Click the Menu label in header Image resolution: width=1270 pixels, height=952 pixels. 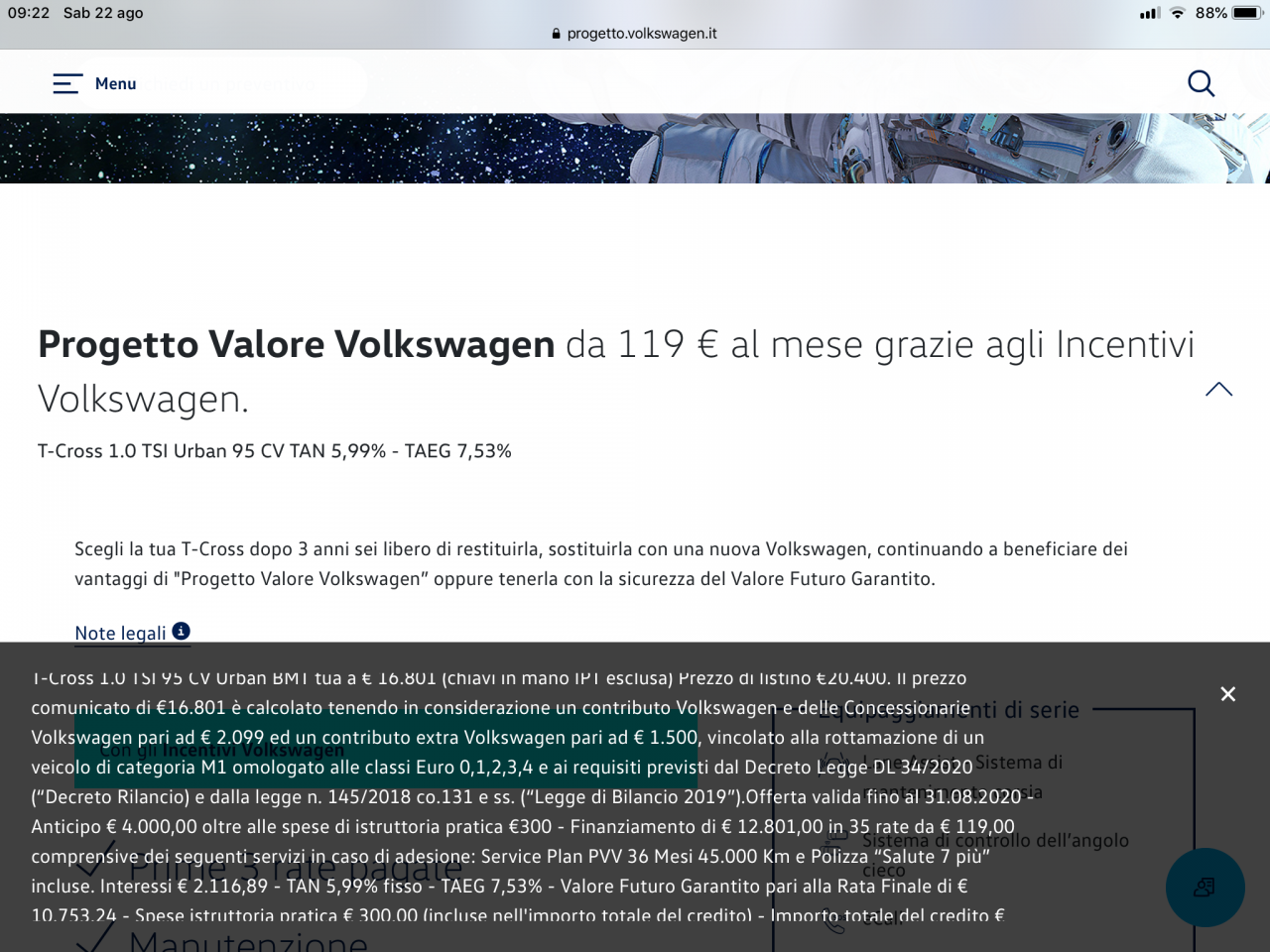(x=115, y=84)
